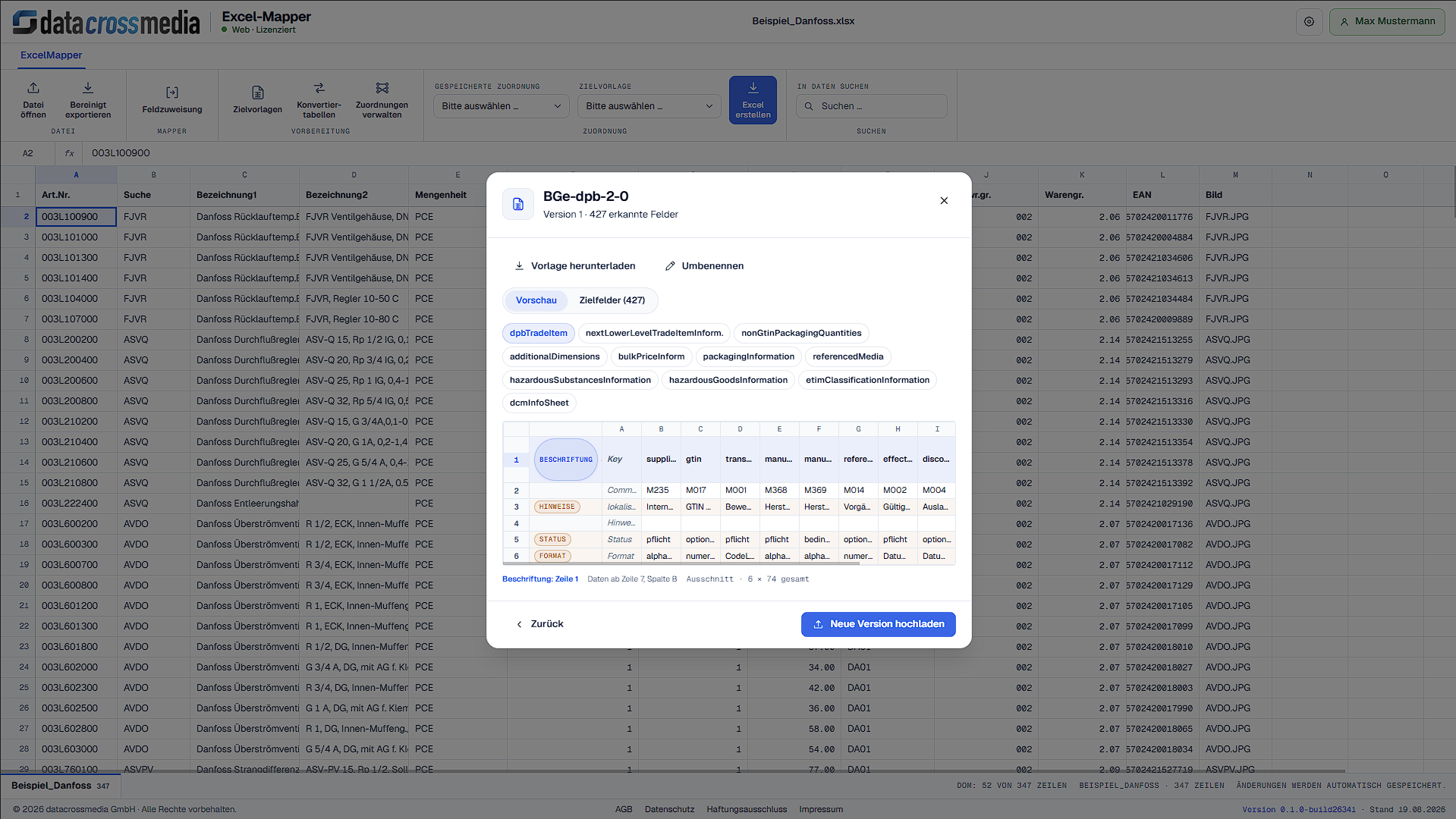
Task: Click Vorlage herunterladen
Action: tap(575, 266)
